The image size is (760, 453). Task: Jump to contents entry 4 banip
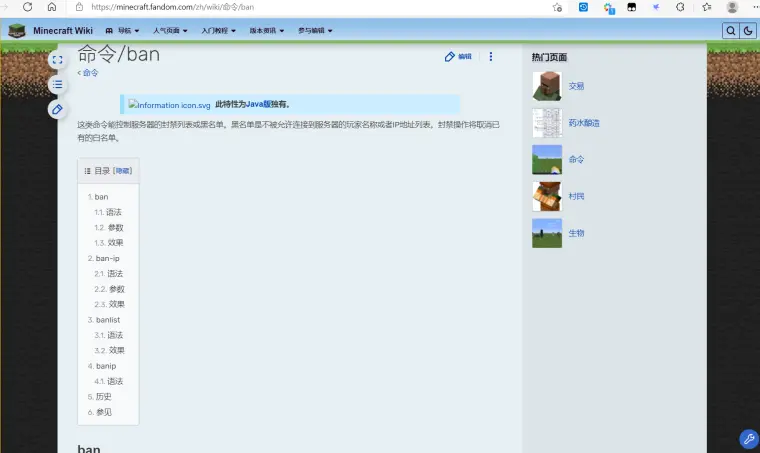click(x=102, y=366)
